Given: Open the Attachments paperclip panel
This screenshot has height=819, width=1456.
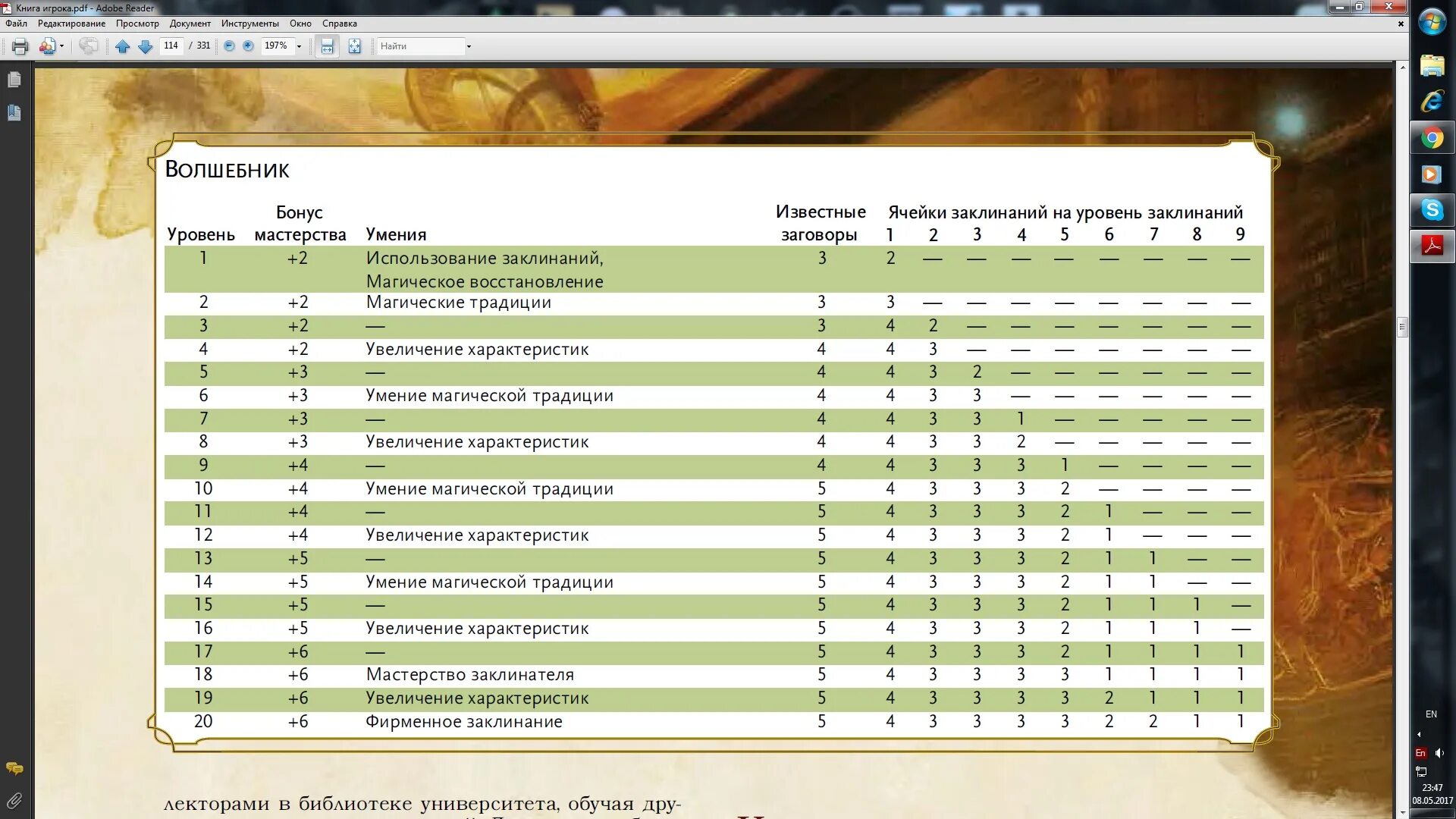Looking at the screenshot, I should point(14,800).
